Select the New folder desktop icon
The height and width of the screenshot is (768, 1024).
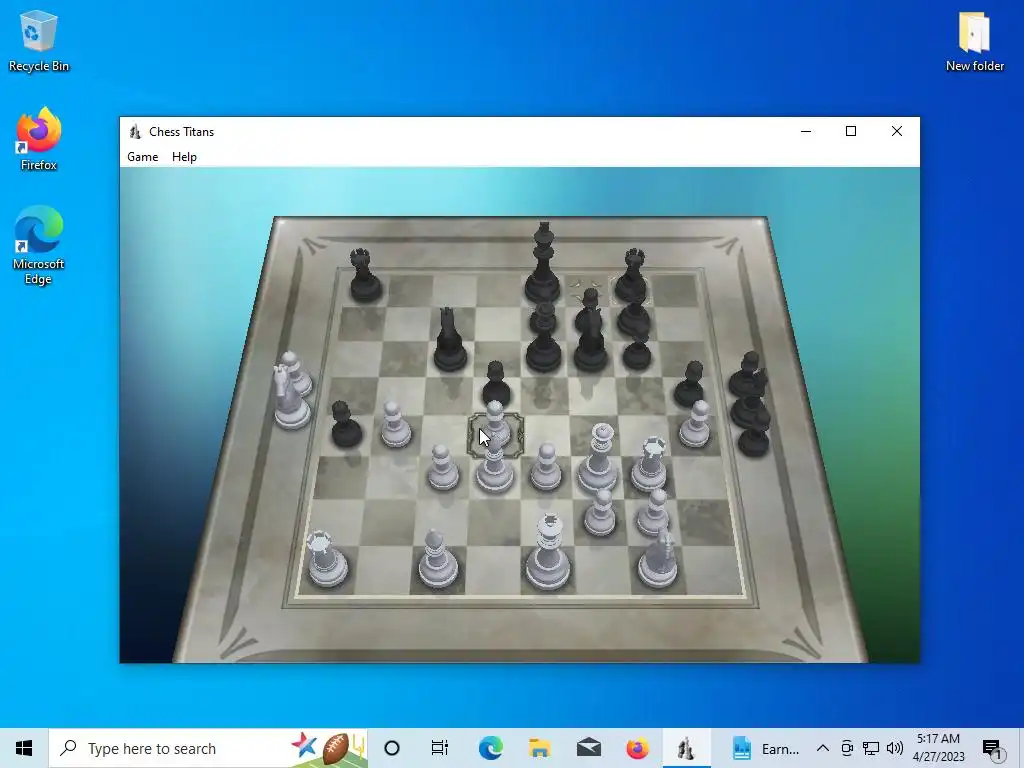click(974, 41)
